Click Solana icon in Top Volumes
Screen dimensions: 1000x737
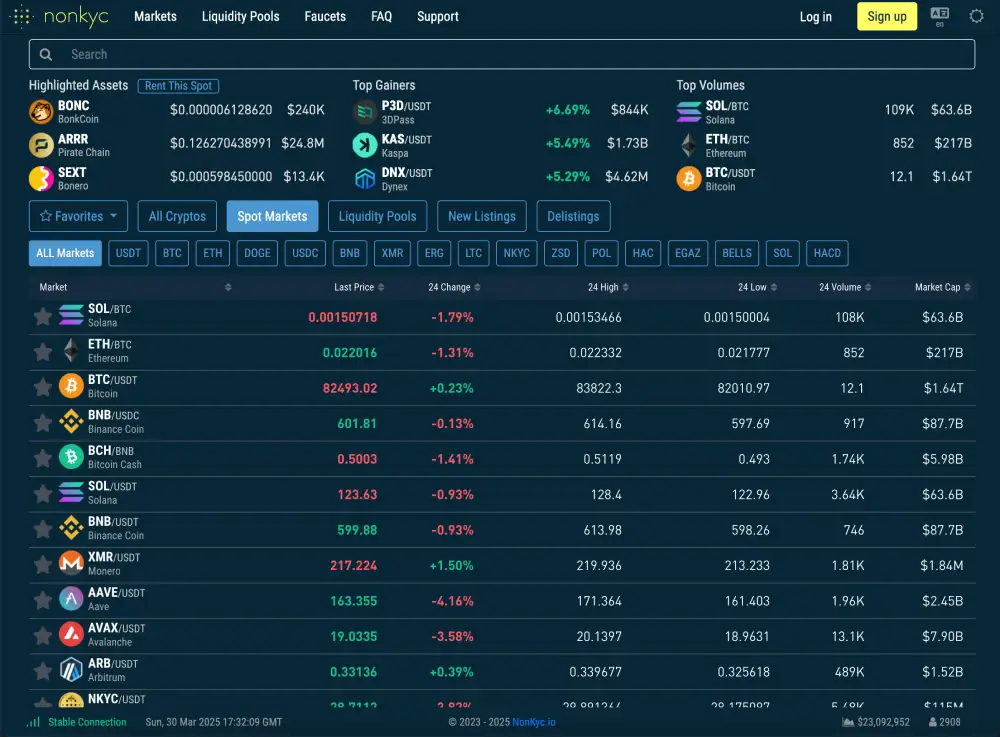pos(689,112)
